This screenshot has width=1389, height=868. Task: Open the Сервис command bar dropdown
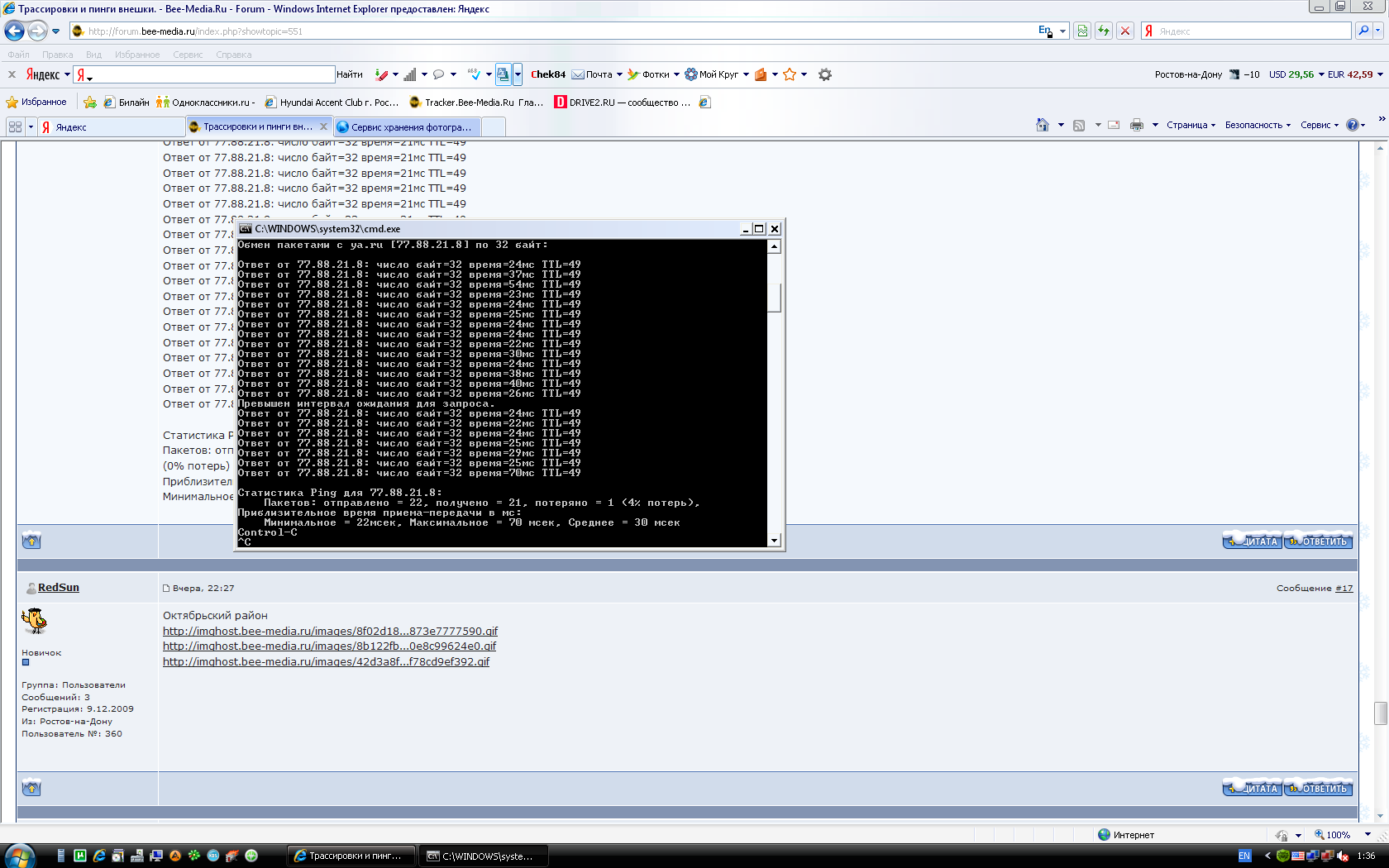1320,125
